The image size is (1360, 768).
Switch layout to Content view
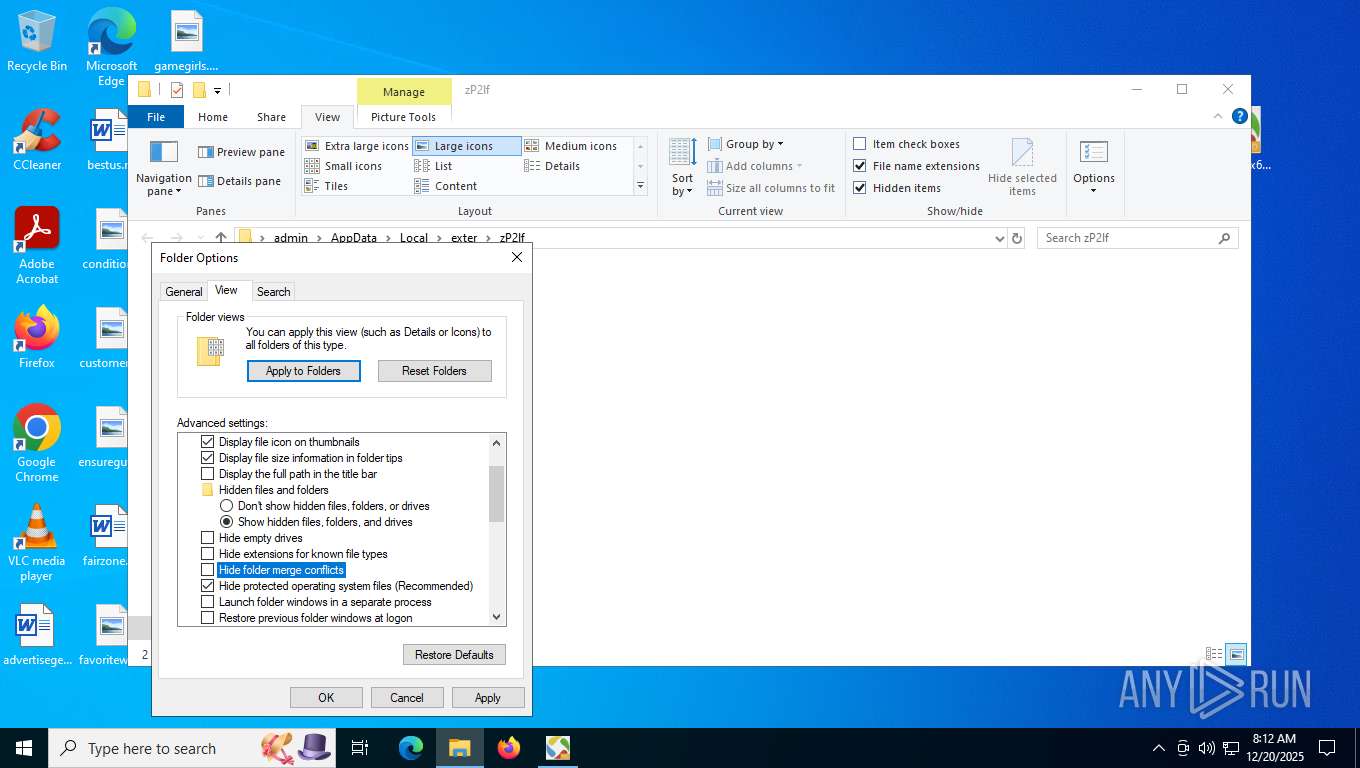tap(445, 186)
